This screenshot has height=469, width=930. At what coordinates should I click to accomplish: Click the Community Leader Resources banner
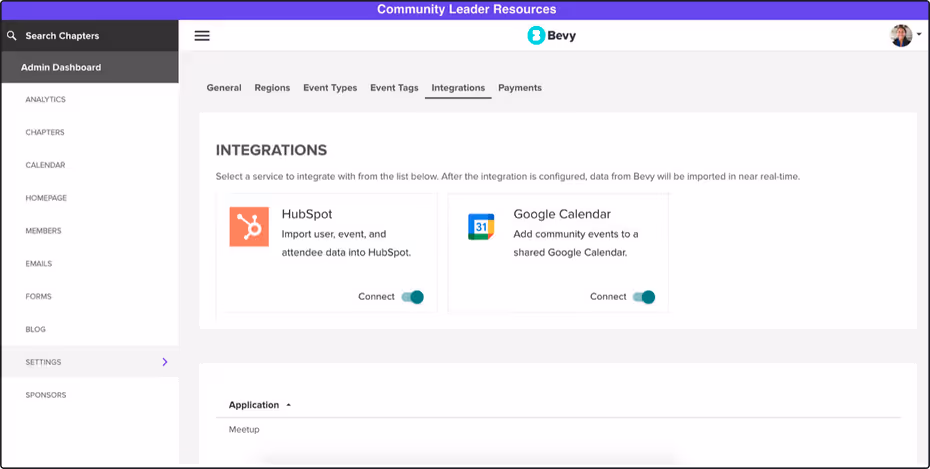pyautogui.click(x=466, y=9)
